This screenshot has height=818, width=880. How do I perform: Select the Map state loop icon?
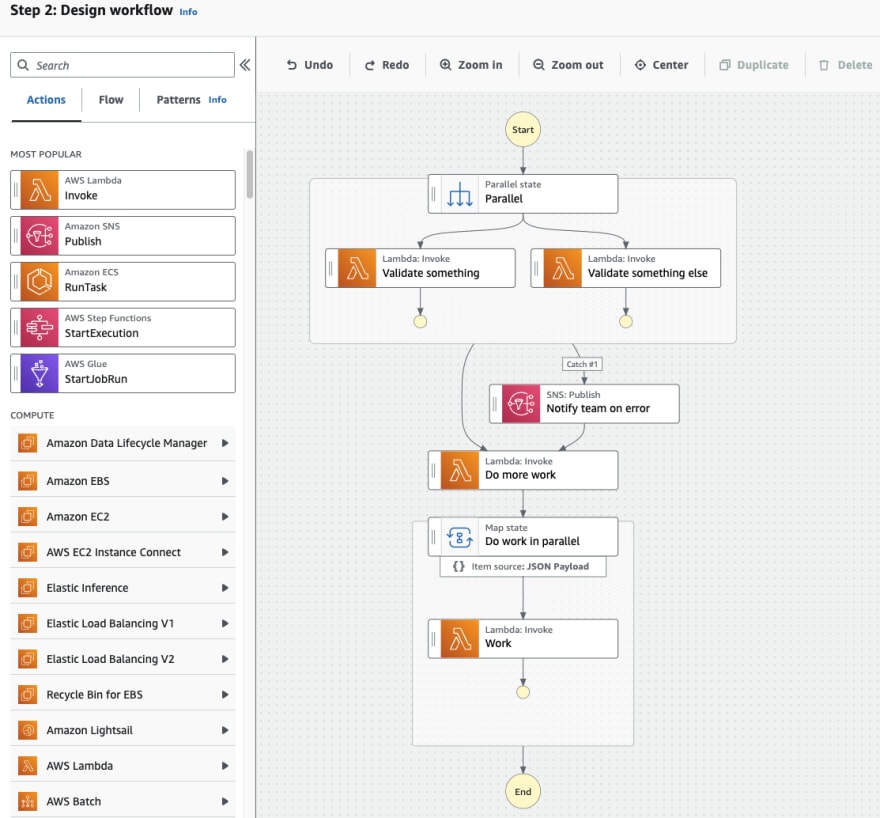460,537
